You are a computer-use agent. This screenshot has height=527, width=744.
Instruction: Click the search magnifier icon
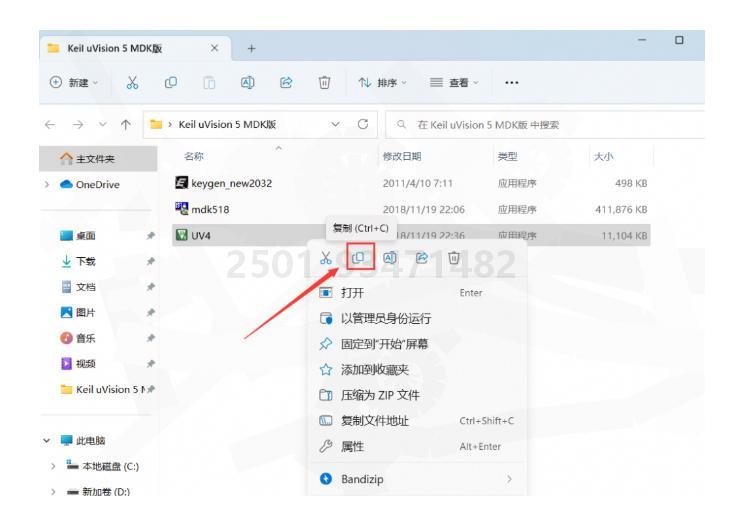401,125
